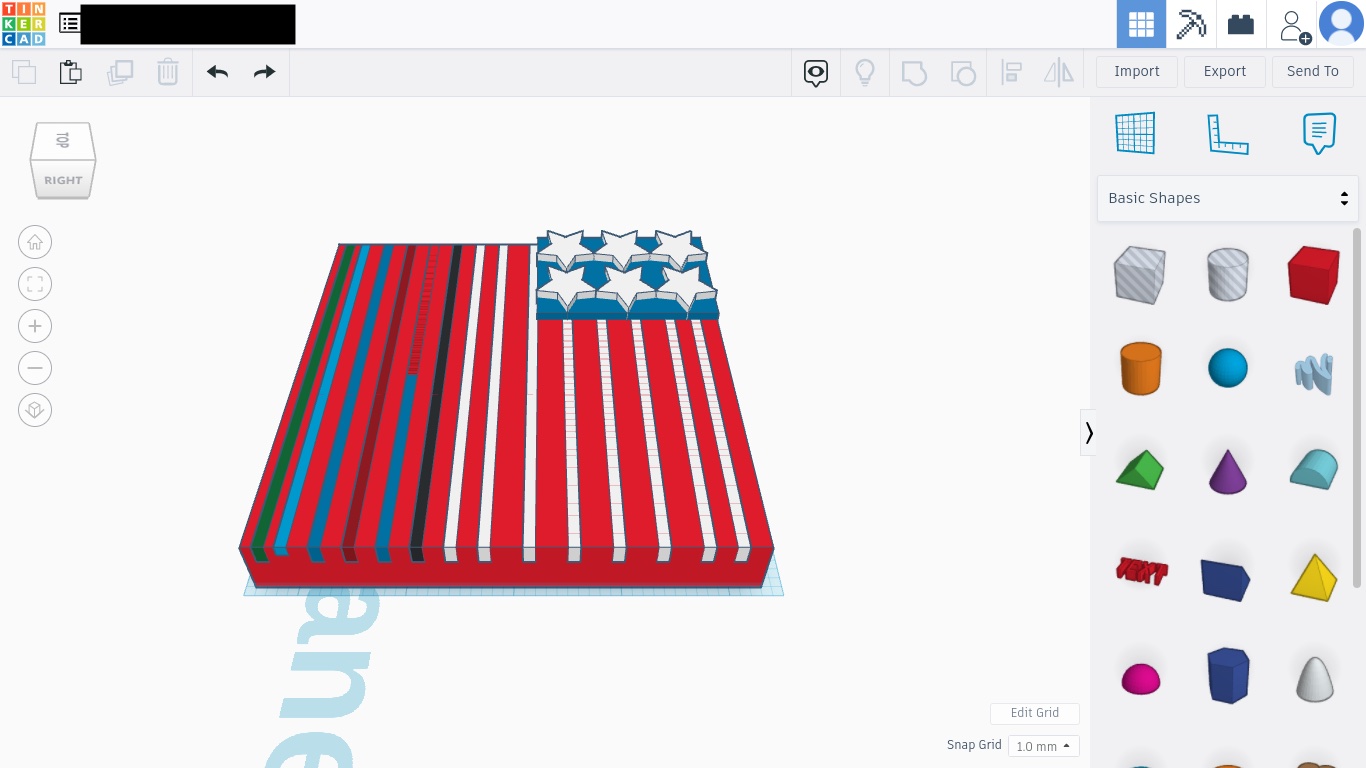Screen dimensions: 1366x768
Task: Click the Undo arrow
Action: point(217,72)
